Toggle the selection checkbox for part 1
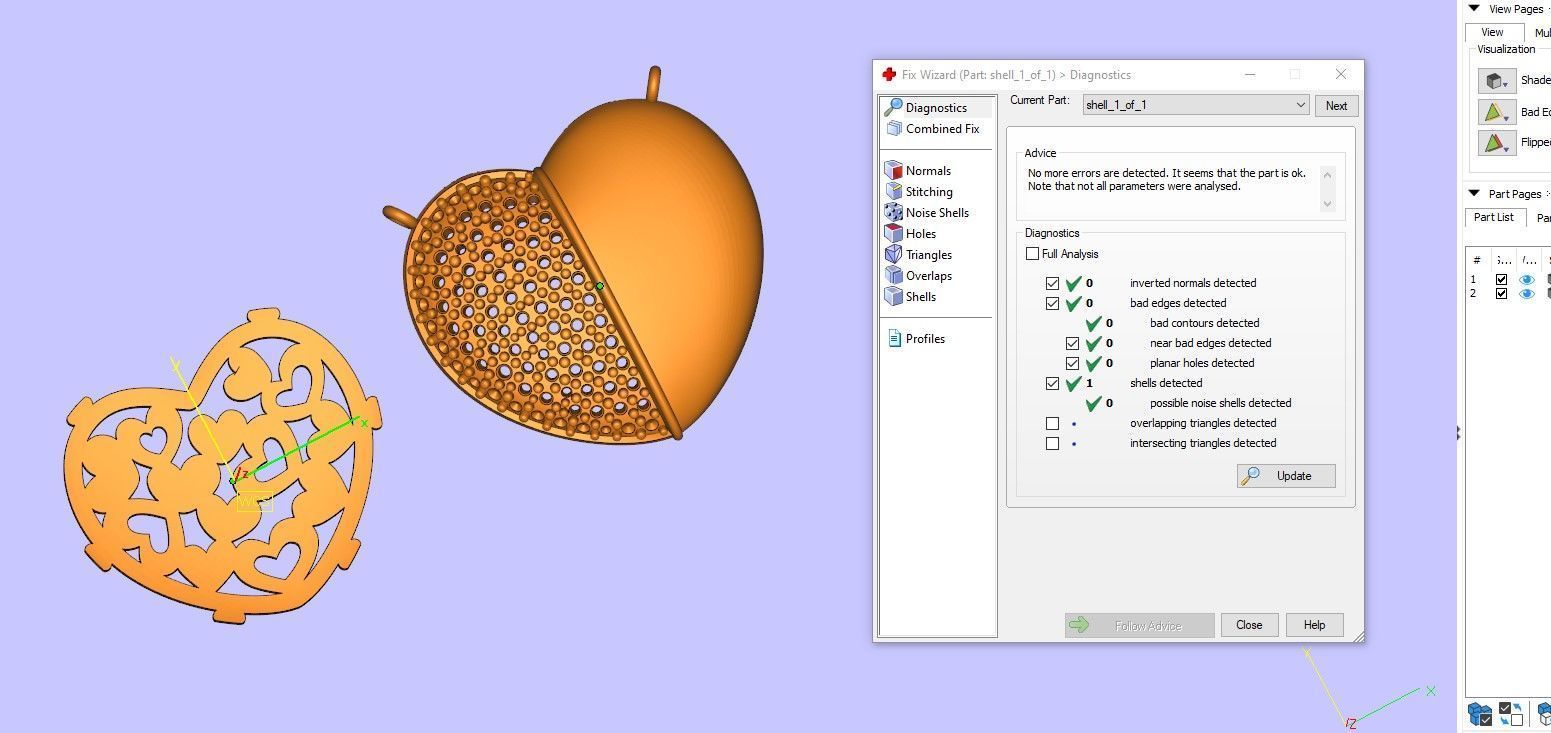This screenshot has width=1551, height=733. [x=1501, y=280]
